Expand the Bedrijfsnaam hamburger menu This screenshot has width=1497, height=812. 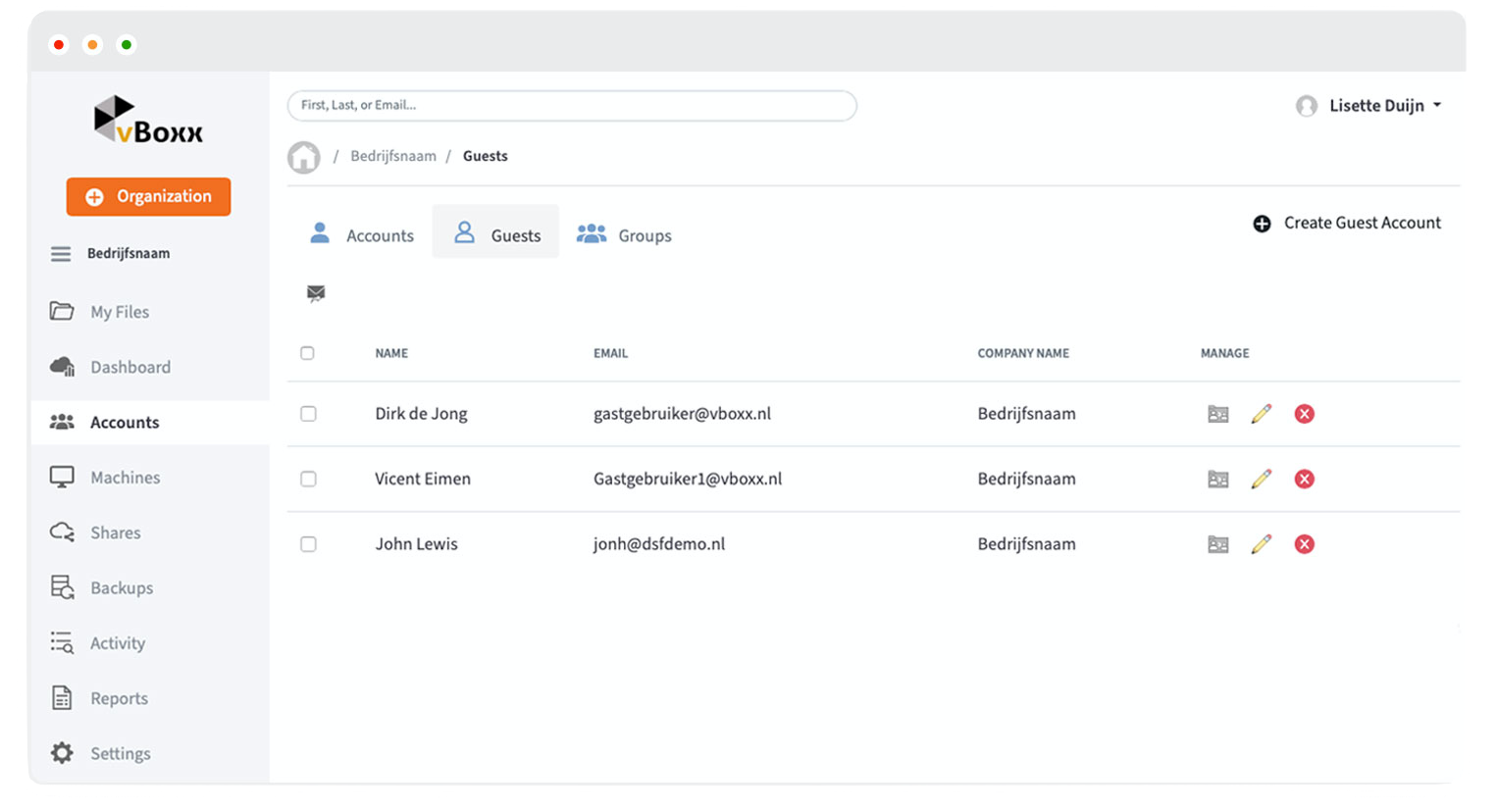(61, 254)
